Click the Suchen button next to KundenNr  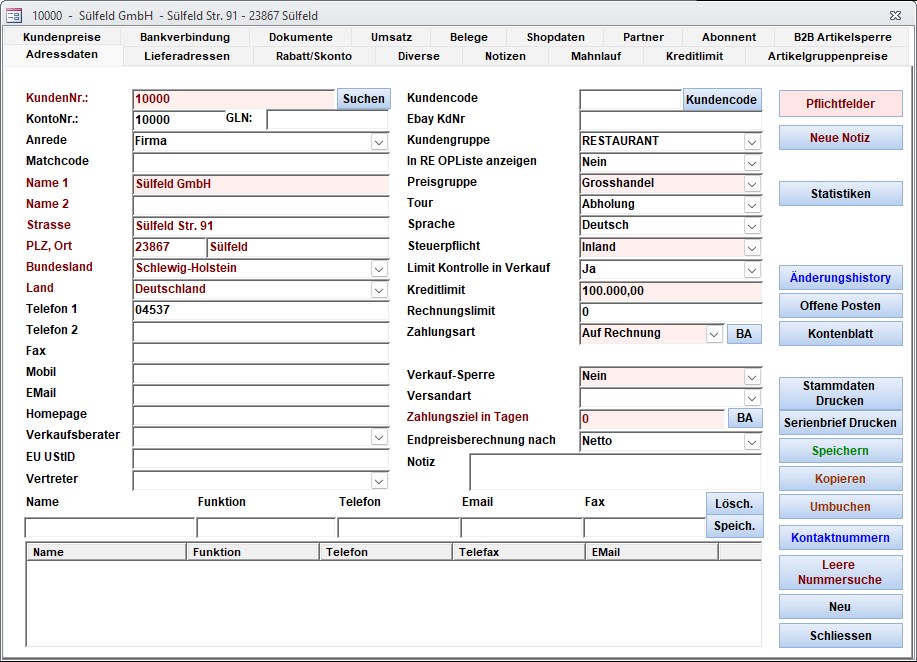(x=363, y=99)
